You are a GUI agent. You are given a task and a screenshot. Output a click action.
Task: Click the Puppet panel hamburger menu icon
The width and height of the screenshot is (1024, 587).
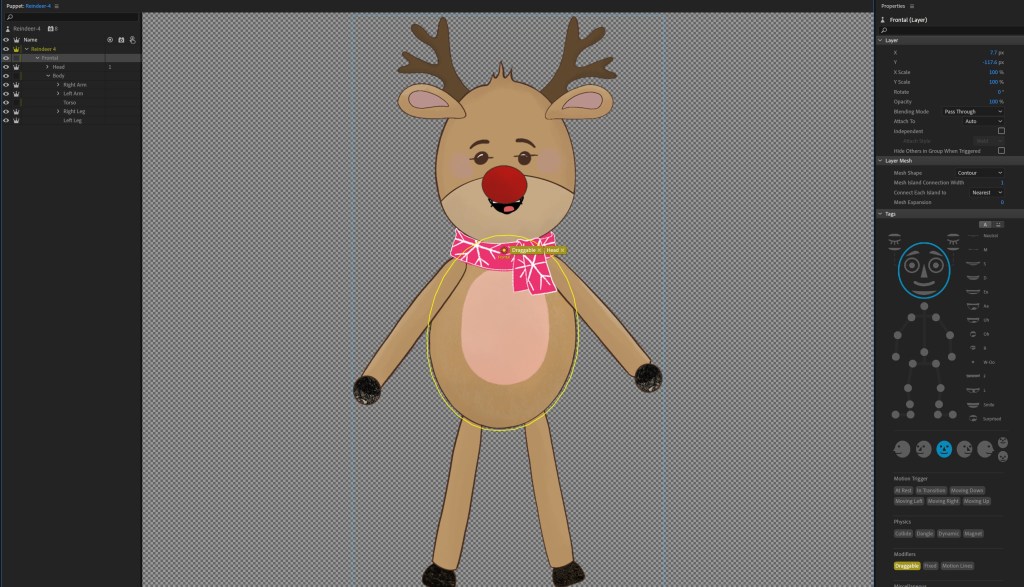click(57, 5)
